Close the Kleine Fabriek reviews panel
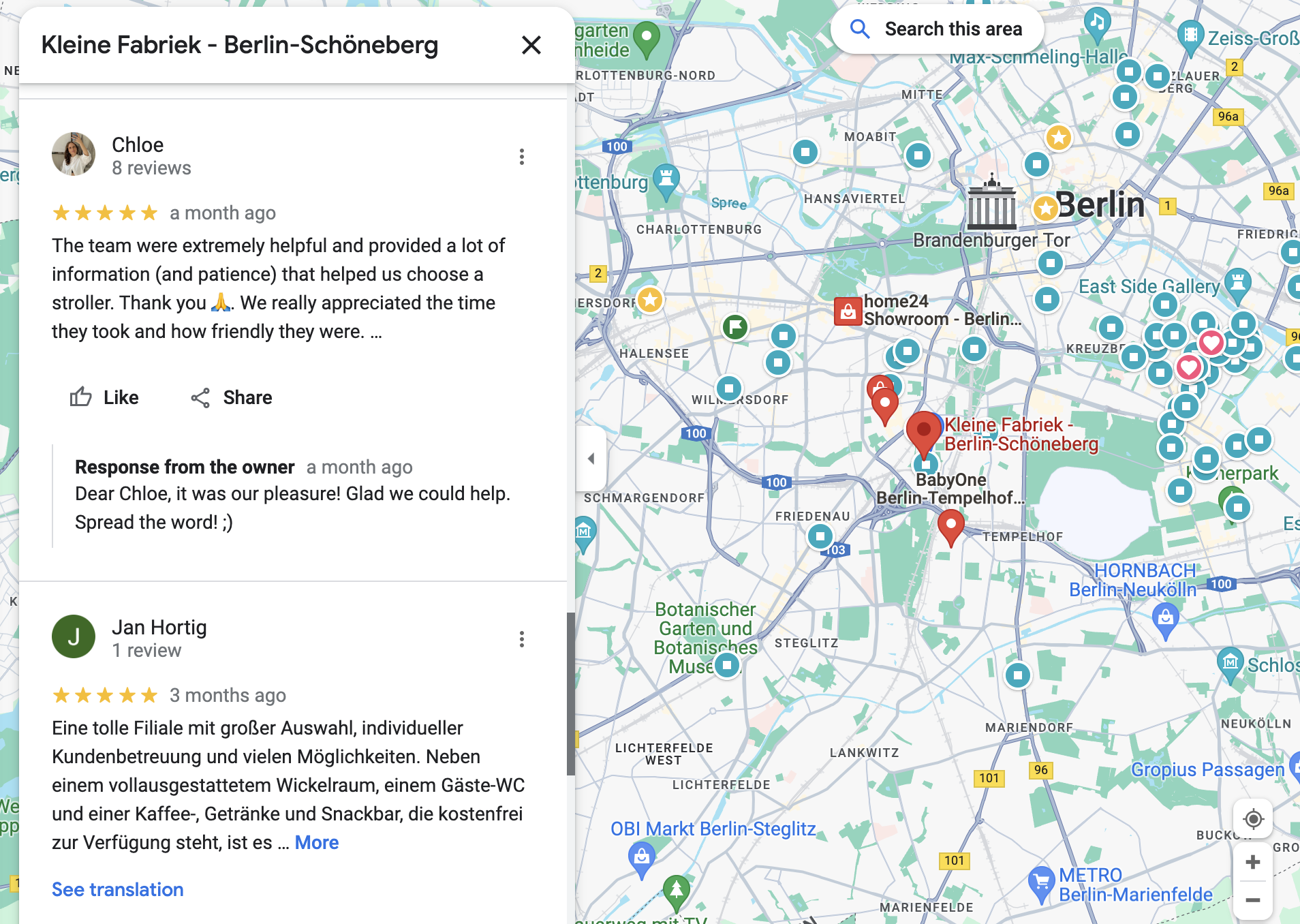The image size is (1300, 924). pos(531,45)
